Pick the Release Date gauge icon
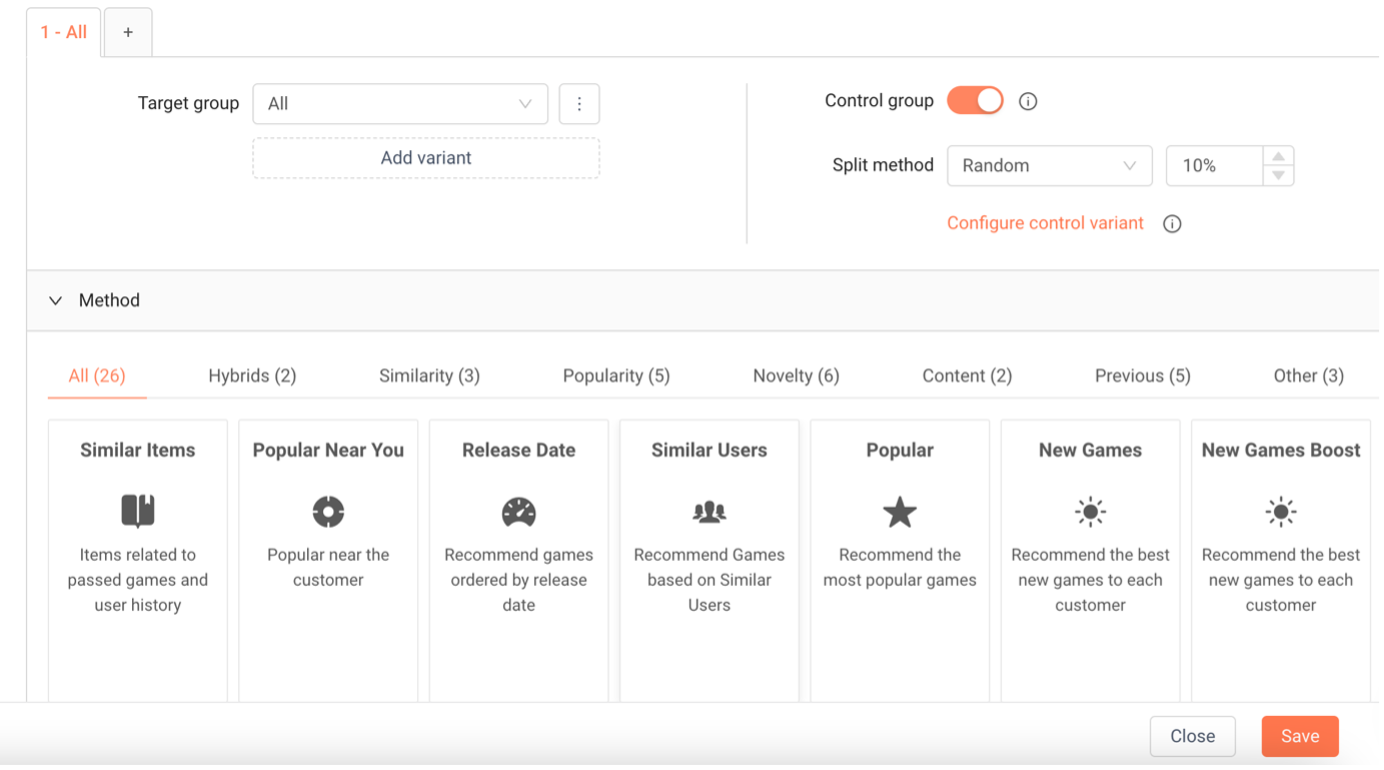 click(x=519, y=512)
